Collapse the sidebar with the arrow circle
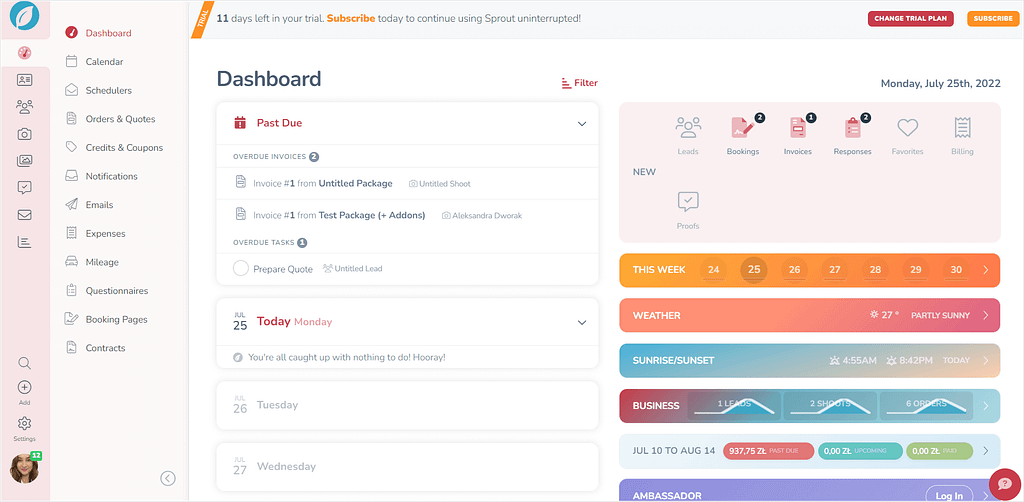This screenshot has height=502, width=1024. coord(168,478)
